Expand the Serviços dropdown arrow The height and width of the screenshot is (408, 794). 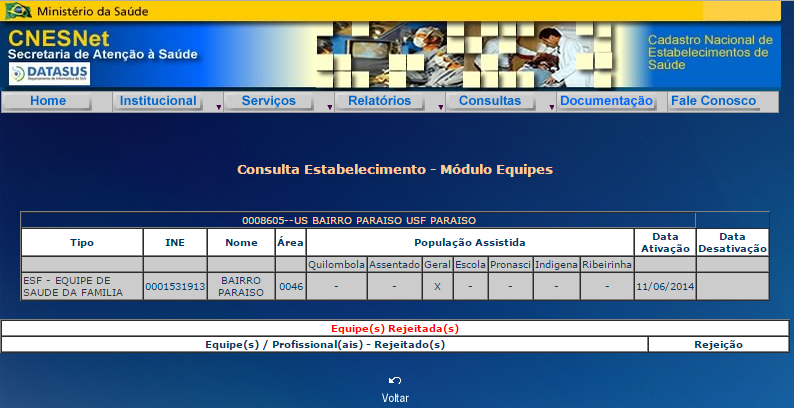[330, 107]
